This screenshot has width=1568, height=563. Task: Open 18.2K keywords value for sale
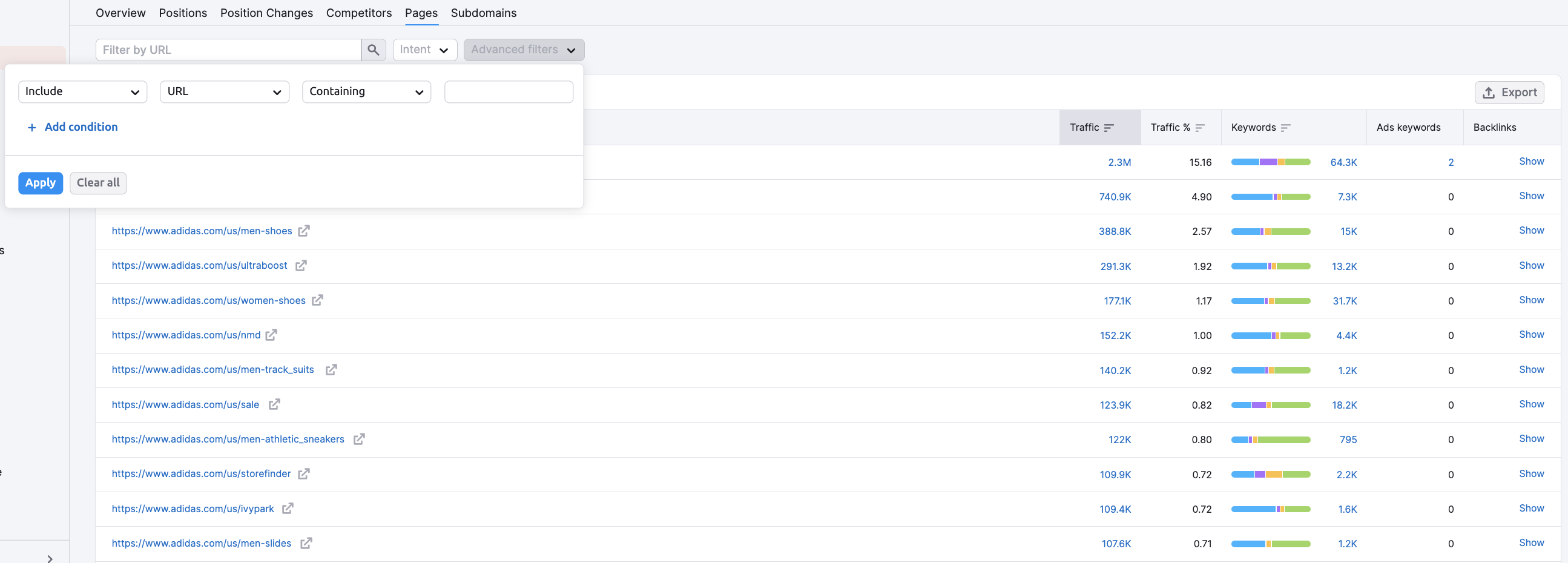click(x=1344, y=406)
